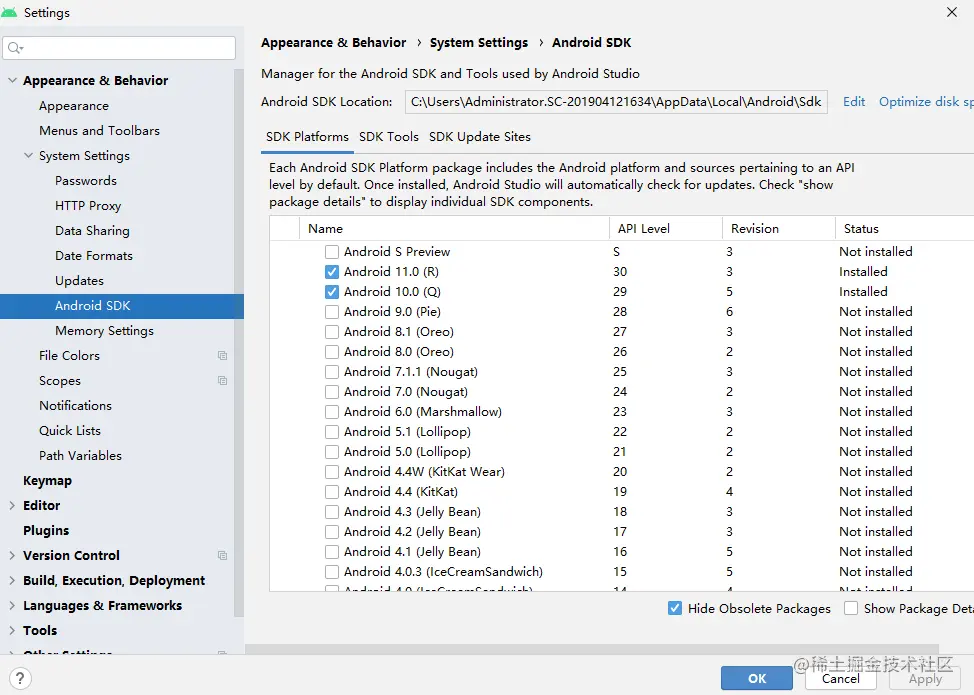
Task: Click the search magnifier icon in settings
Action: (x=15, y=48)
